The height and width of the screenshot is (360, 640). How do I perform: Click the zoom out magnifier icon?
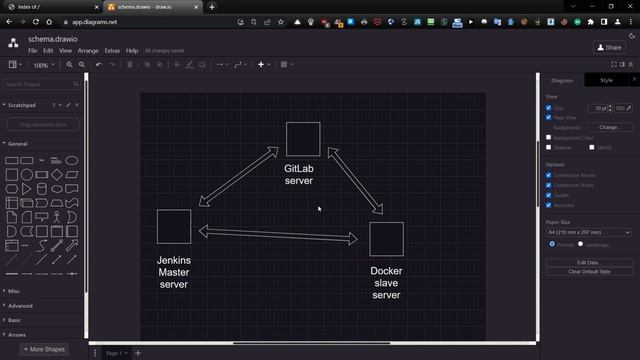tap(82, 64)
